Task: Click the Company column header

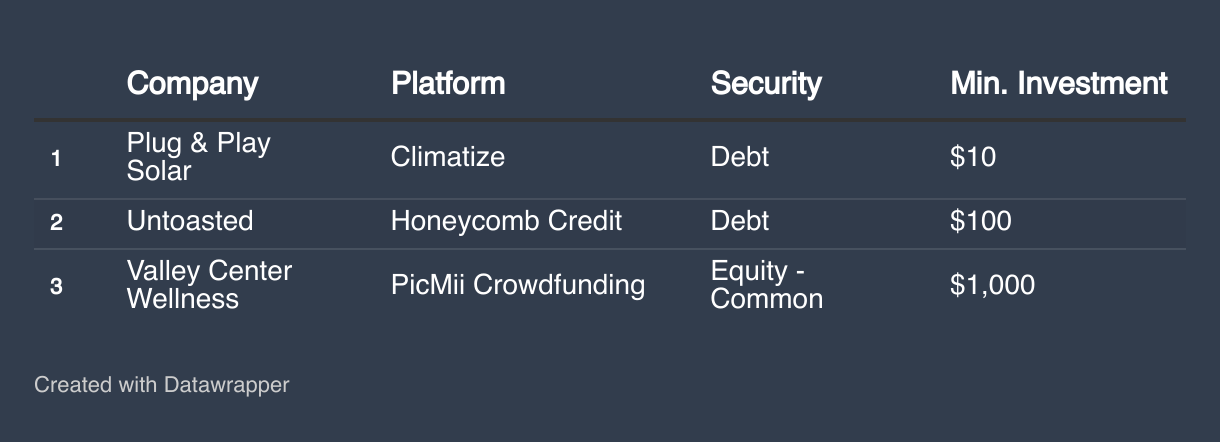Action: click(x=192, y=83)
